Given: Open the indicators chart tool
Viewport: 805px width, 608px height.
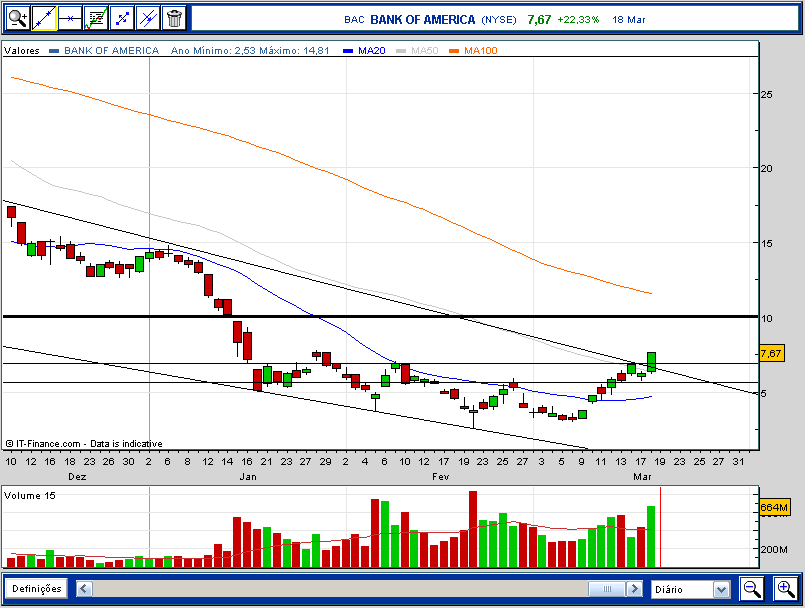Looking at the screenshot, I should [96, 18].
